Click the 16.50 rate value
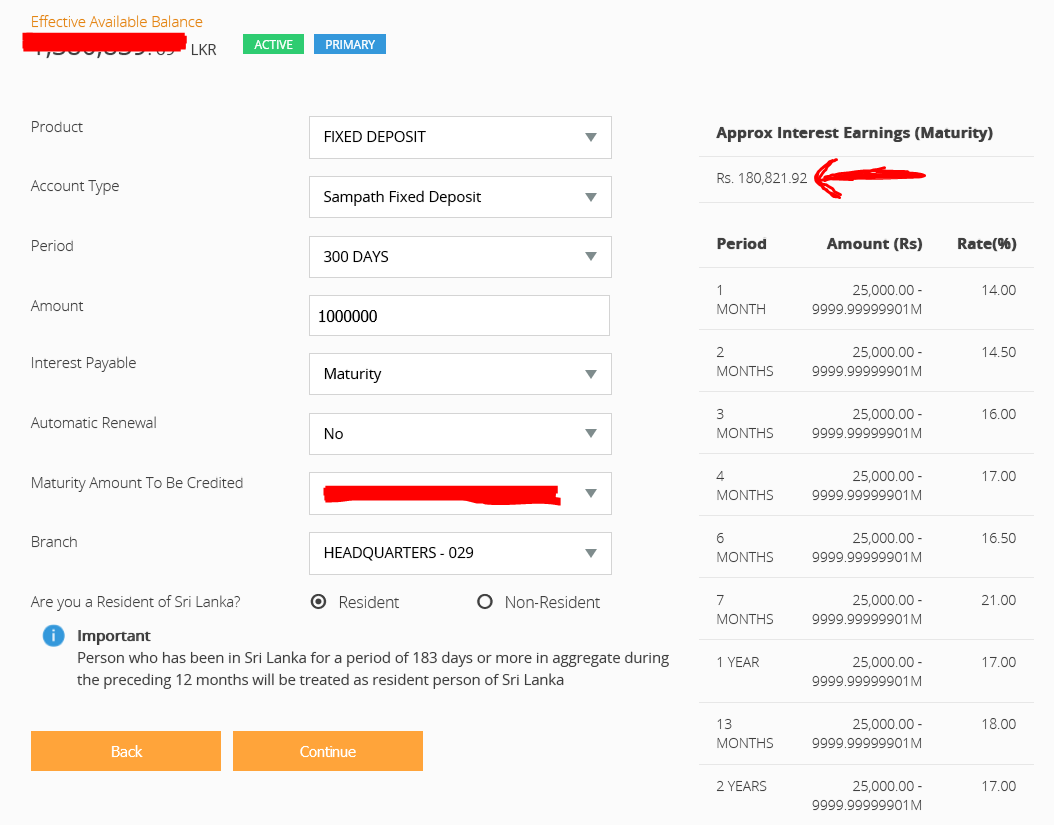Image resolution: width=1054 pixels, height=825 pixels. [998, 538]
